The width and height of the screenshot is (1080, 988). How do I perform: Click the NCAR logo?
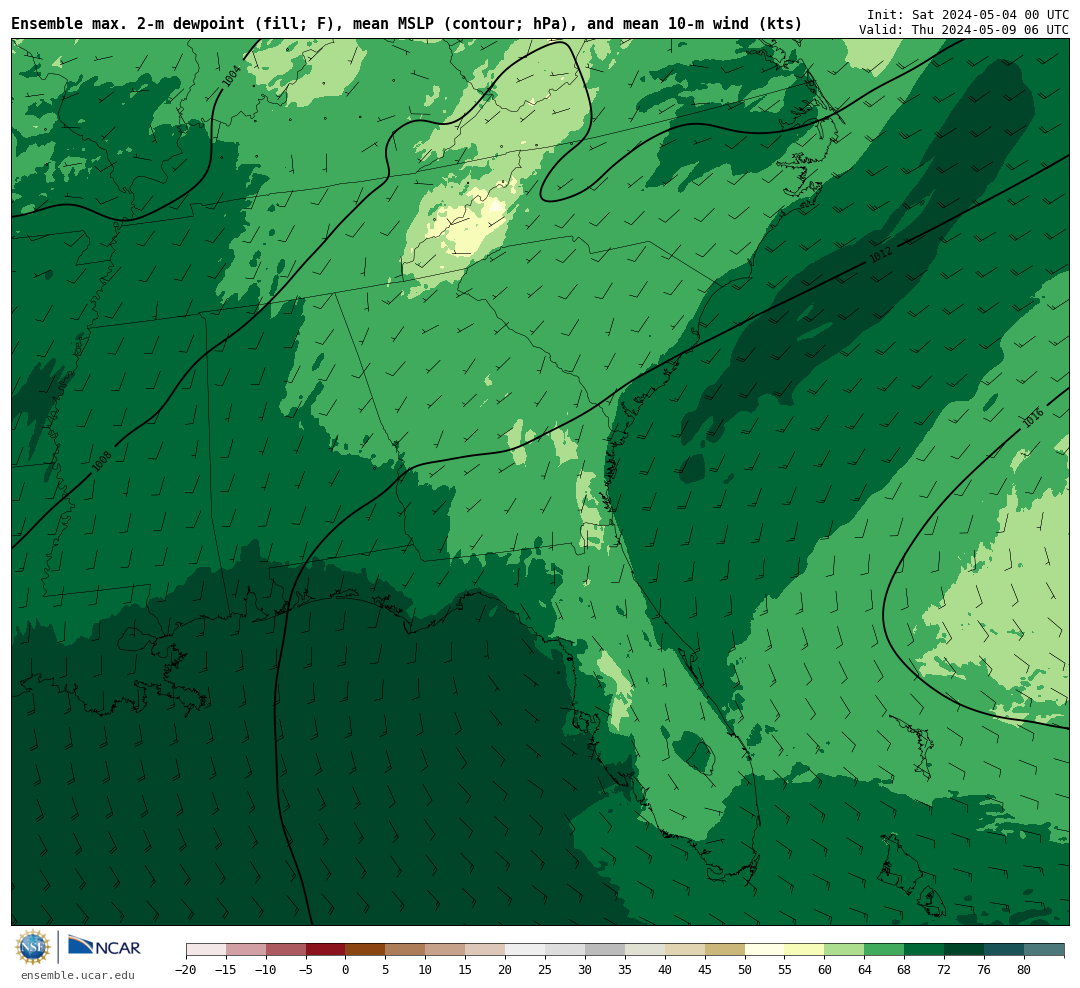[x=104, y=946]
